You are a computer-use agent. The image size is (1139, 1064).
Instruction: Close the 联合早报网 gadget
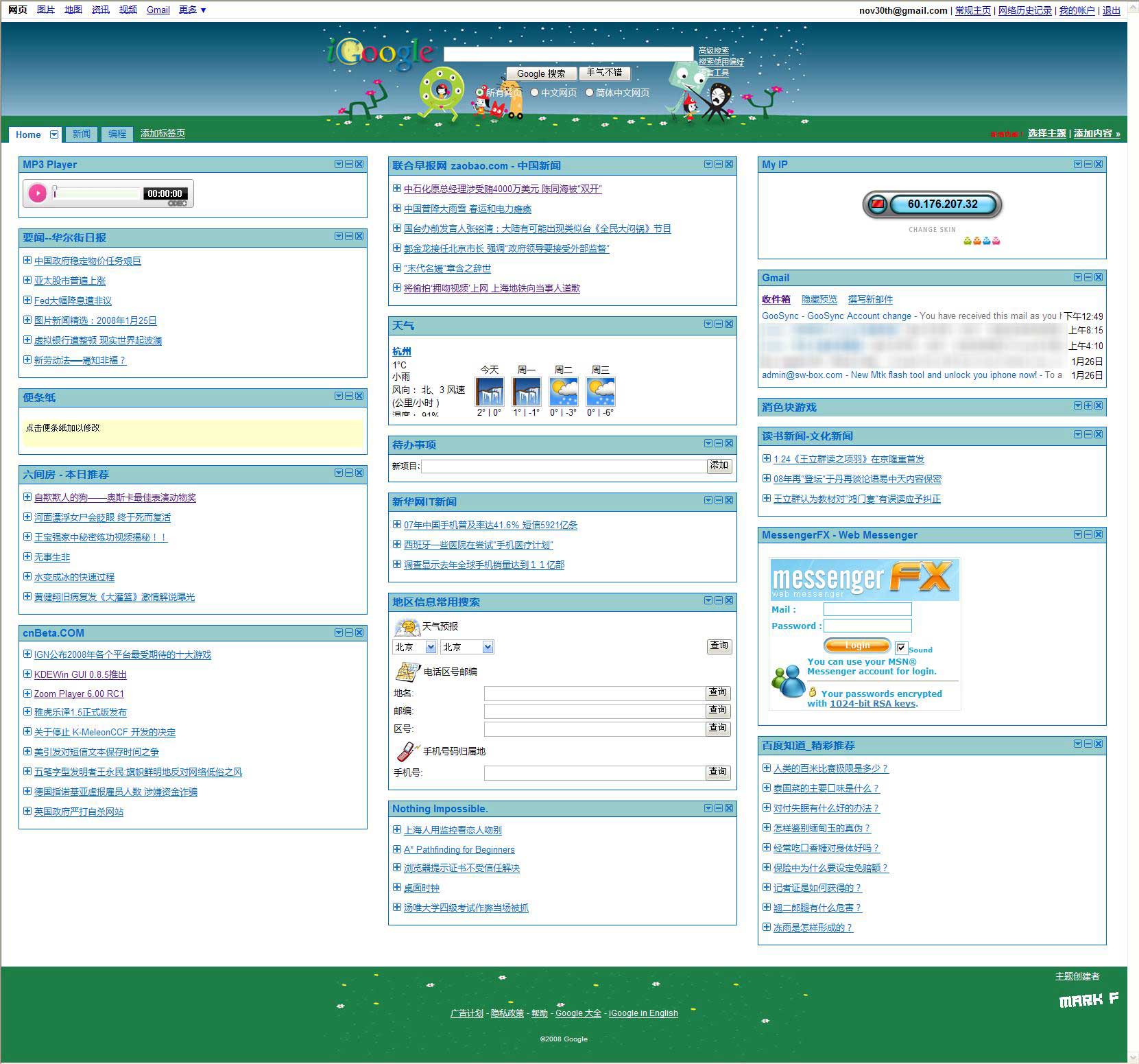click(x=729, y=164)
